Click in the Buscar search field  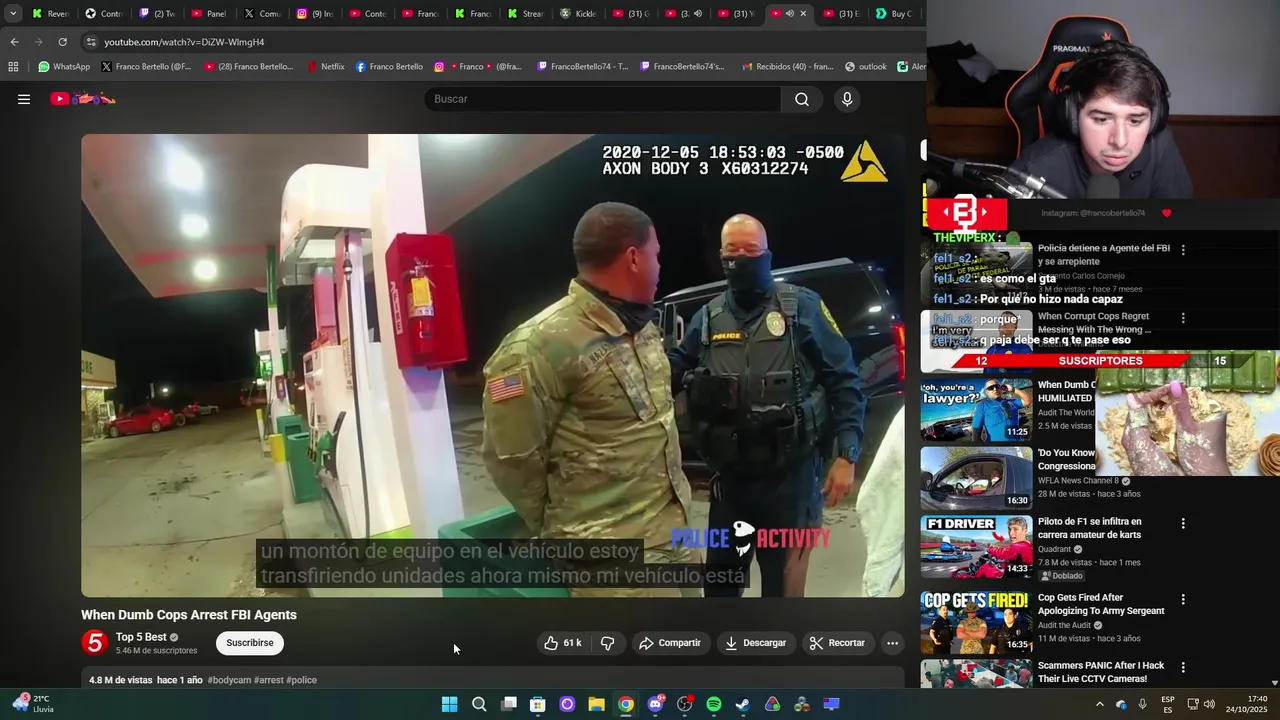pos(603,99)
